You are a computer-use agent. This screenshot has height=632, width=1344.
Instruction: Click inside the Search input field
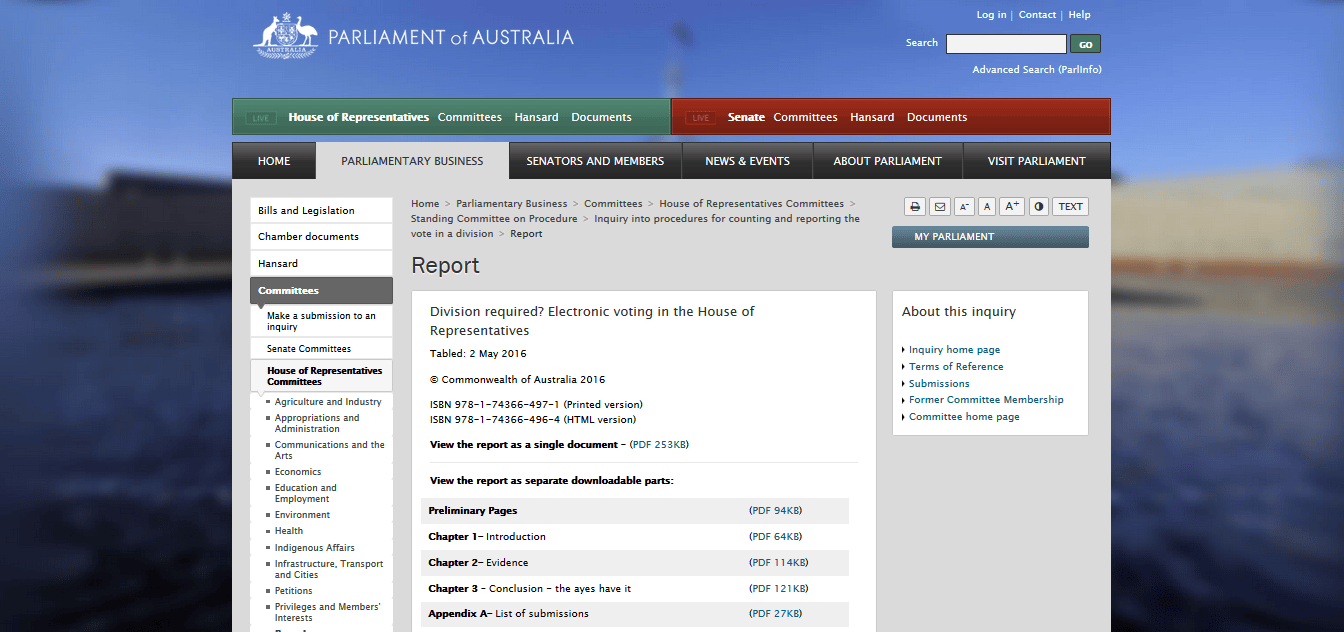pyautogui.click(x=1006, y=44)
